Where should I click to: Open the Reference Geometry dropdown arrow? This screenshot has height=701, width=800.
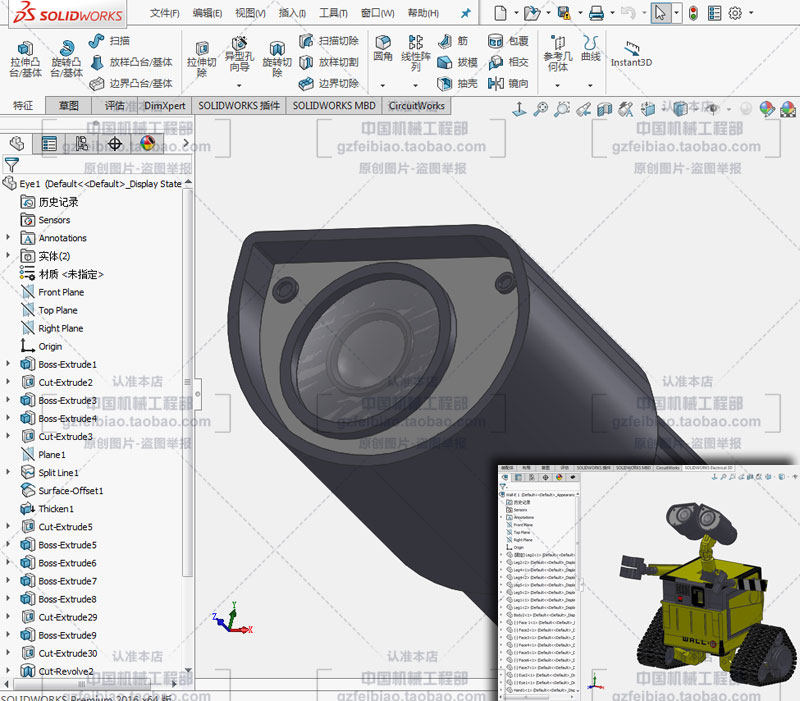coord(558,85)
